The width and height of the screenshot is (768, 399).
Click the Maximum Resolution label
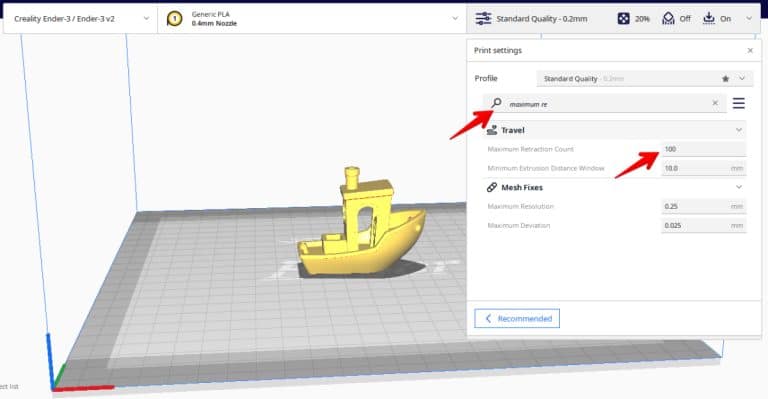tap(520, 206)
